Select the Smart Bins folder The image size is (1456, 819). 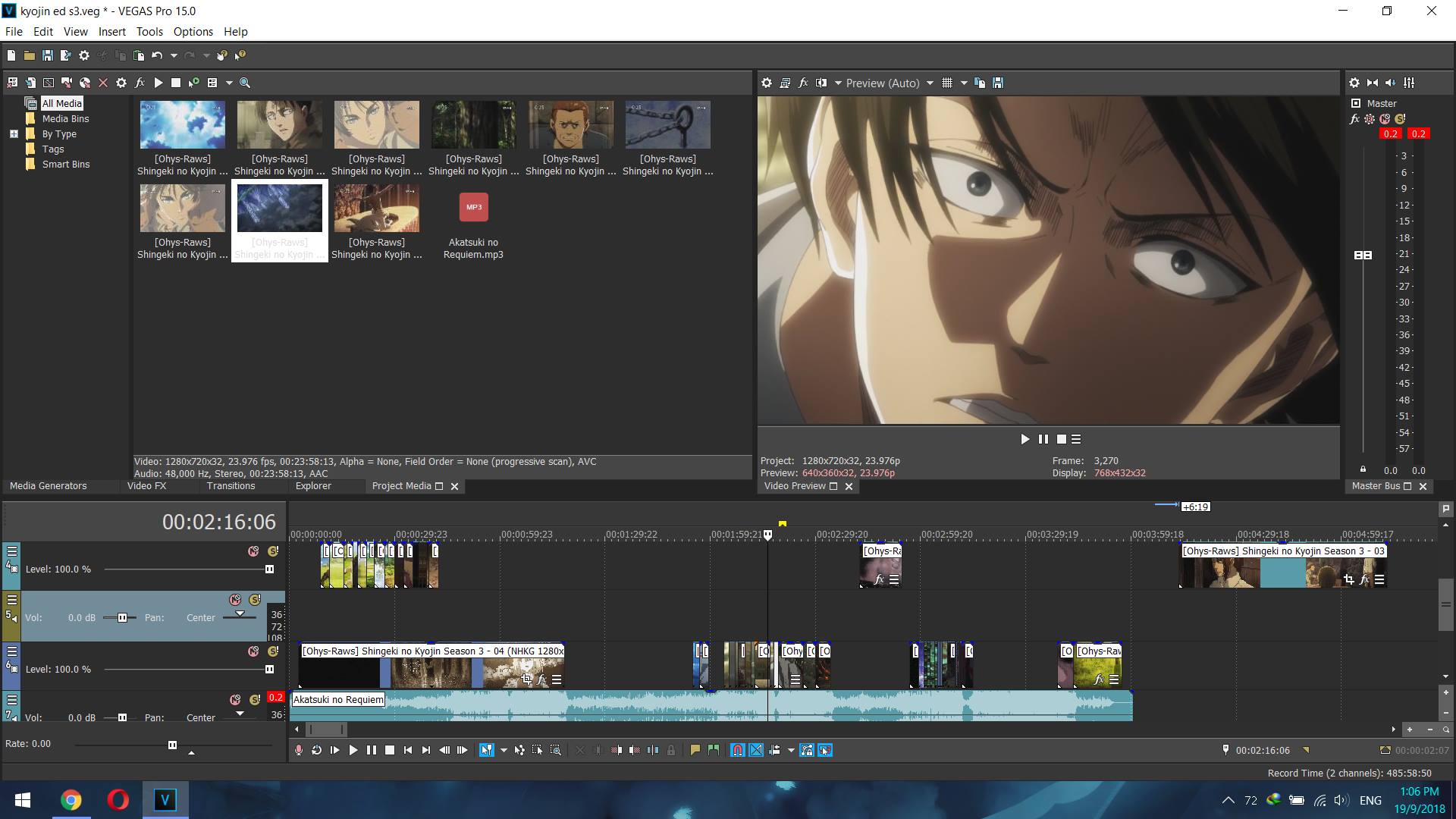[x=66, y=165]
